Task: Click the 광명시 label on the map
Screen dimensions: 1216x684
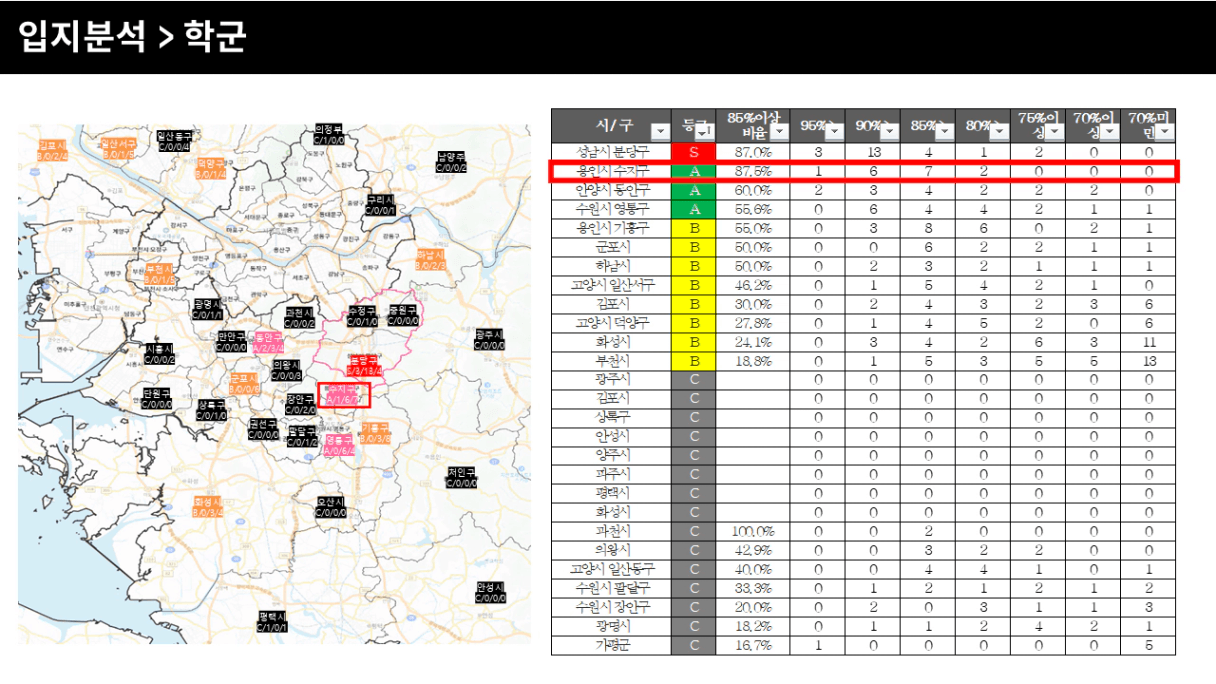Action: (208, 309)
